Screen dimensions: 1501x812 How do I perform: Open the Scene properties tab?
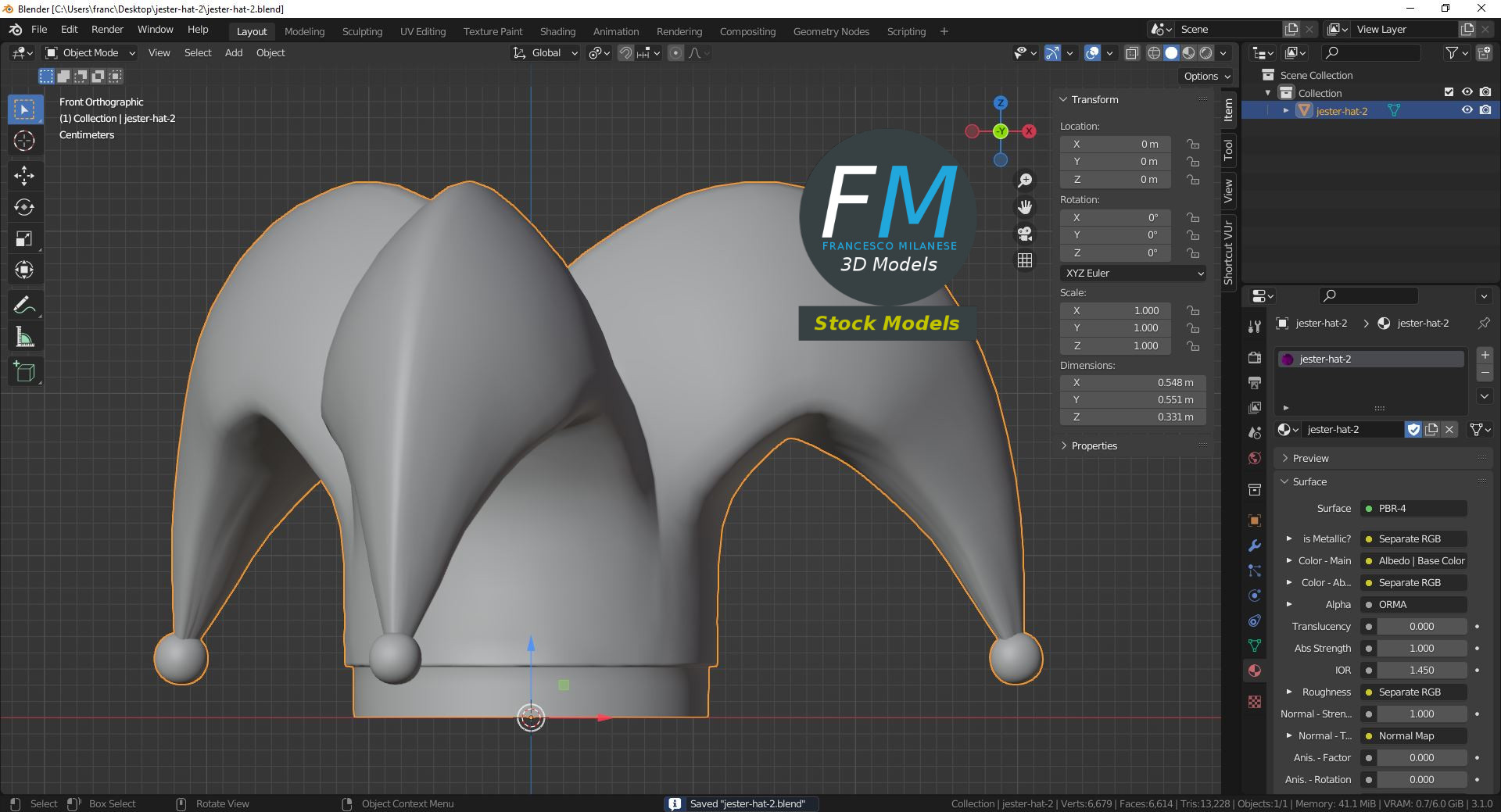click(1255, 432)
